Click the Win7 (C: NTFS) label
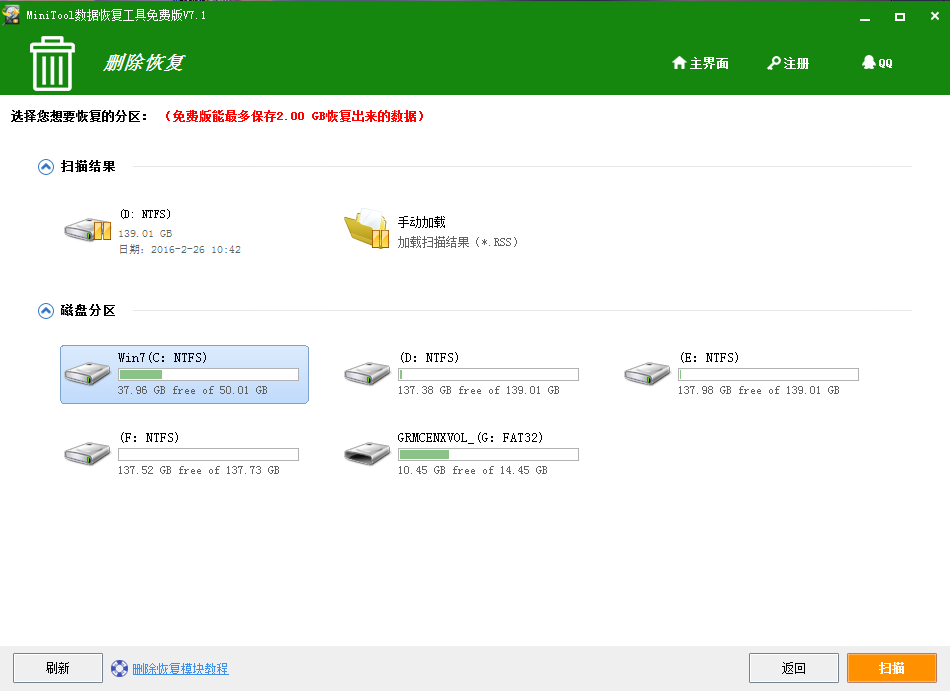950x691 pixels. tap(162, 358)
